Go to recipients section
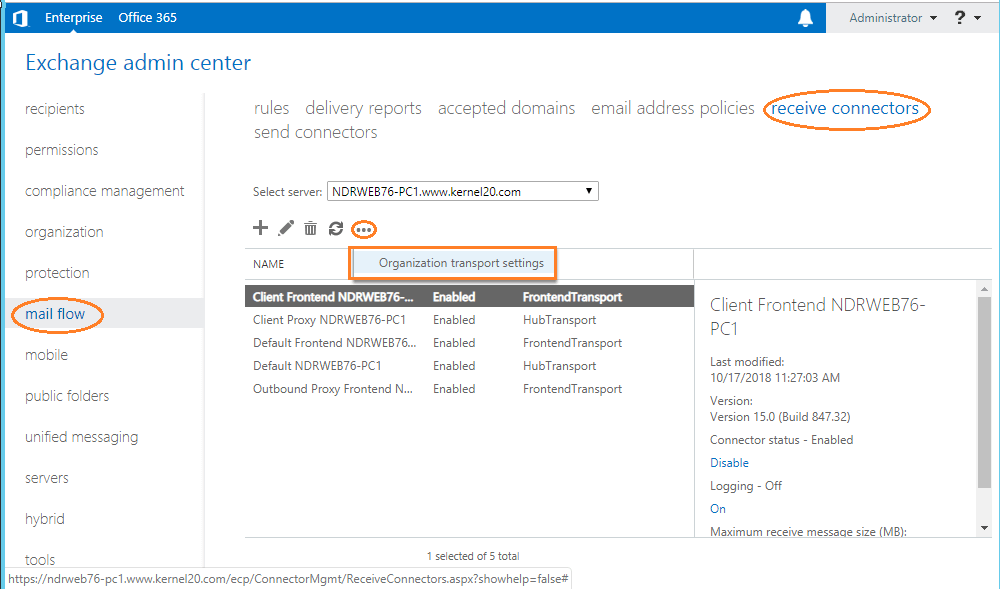The height and width of the screenshot is (589, 1000). pos(55,109)
